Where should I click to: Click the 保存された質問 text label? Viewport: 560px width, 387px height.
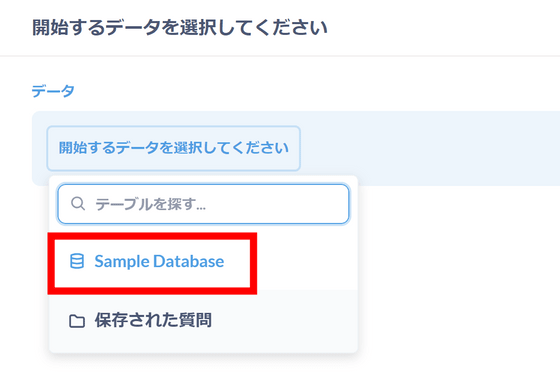[x=153, y=320]
